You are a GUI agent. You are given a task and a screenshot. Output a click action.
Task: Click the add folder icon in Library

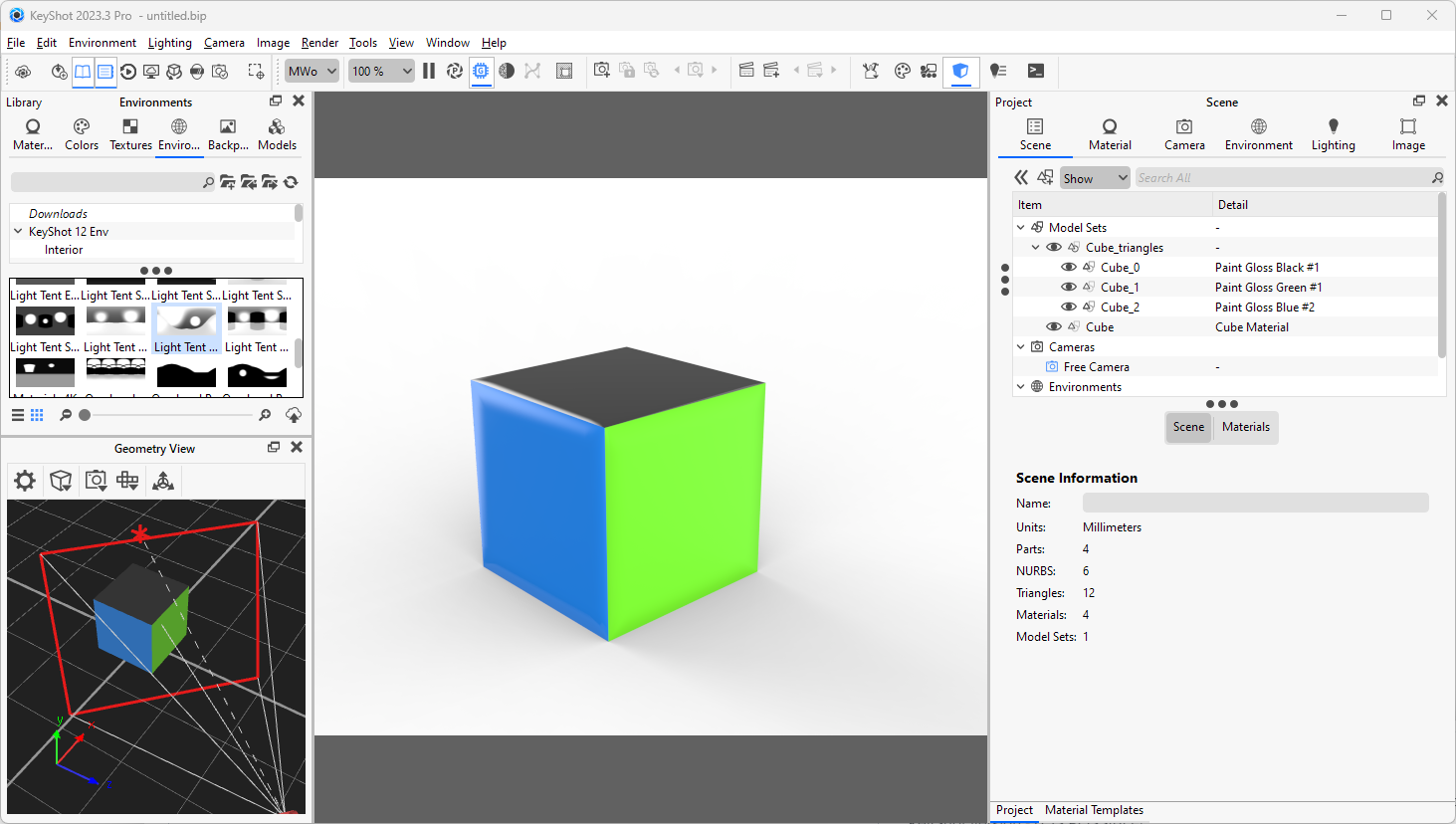click(x=228, y=182)
